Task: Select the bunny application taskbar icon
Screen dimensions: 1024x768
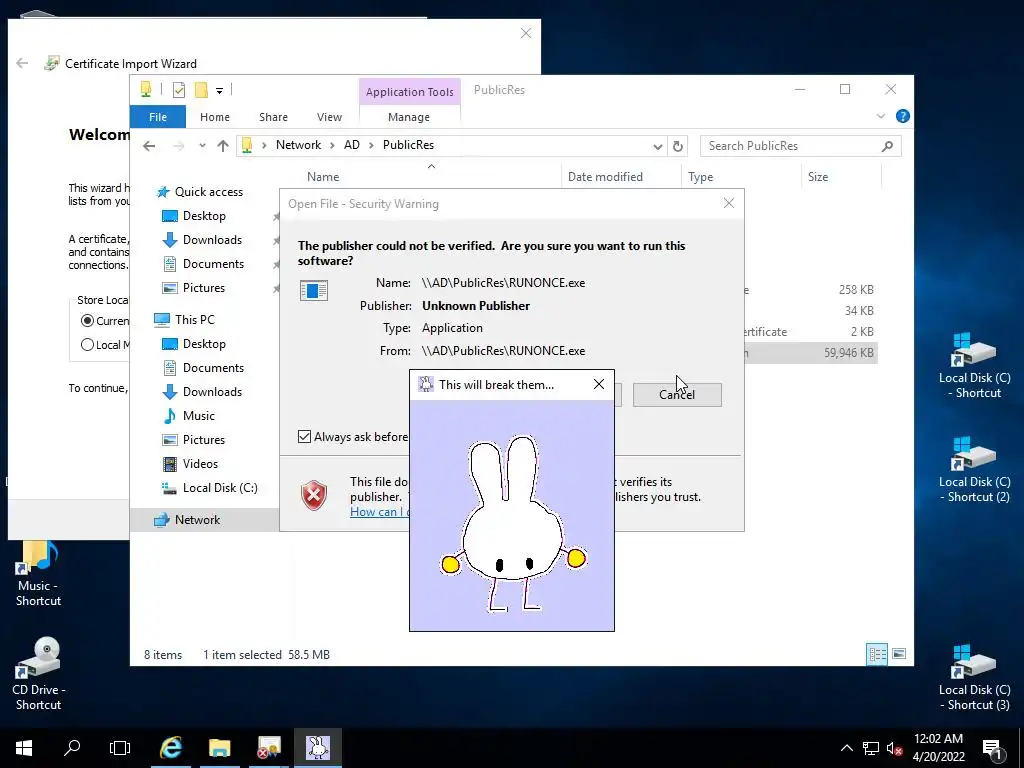Action: coord(317,747)
